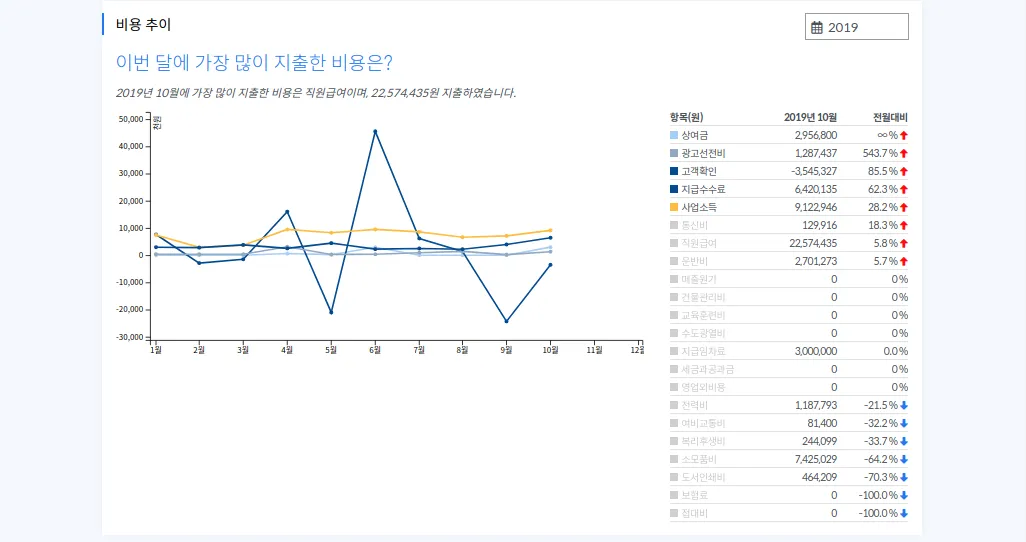Click the 항목(원) column header
This screenshot has height=542, width=1026.
click(686, 117)
